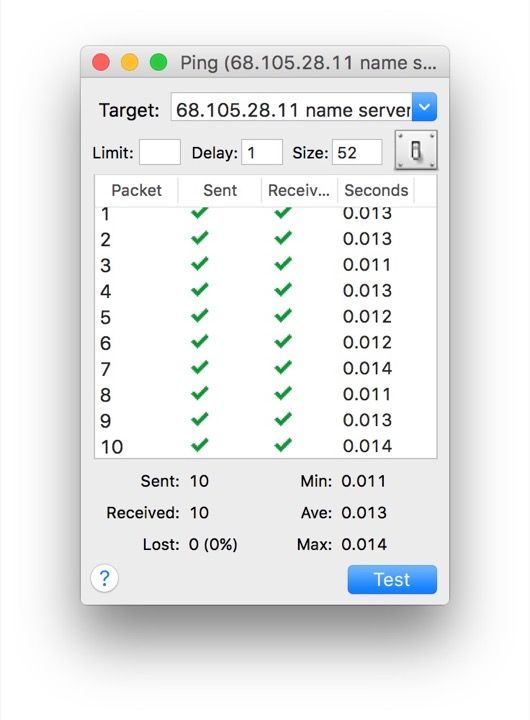The image size is (530, 720).
Task: Click Sent checkmark for packet 5
Action: click(200, 316)
